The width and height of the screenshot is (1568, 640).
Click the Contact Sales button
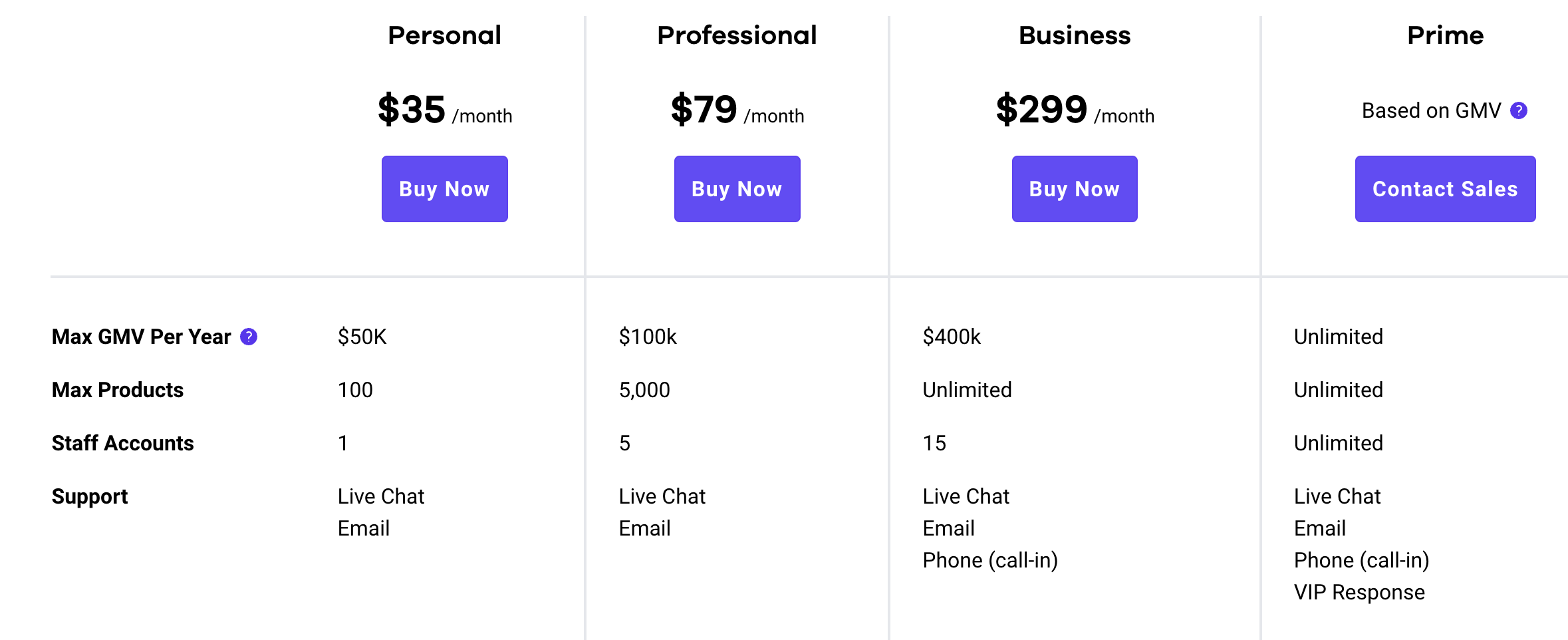[1445, 189]
